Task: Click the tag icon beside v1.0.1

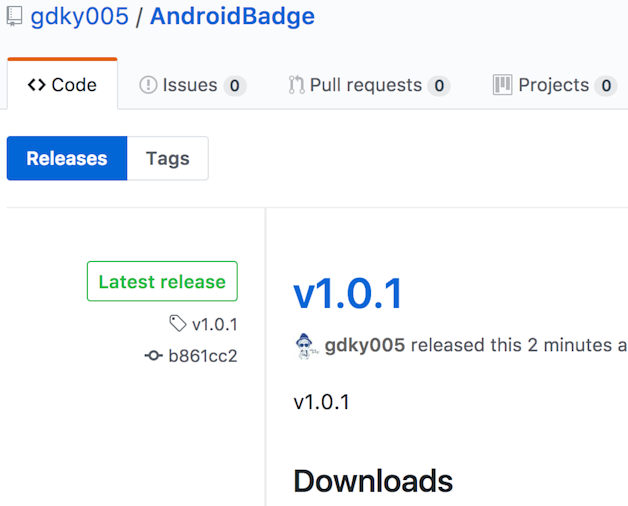Action: (x=178, y=324)
